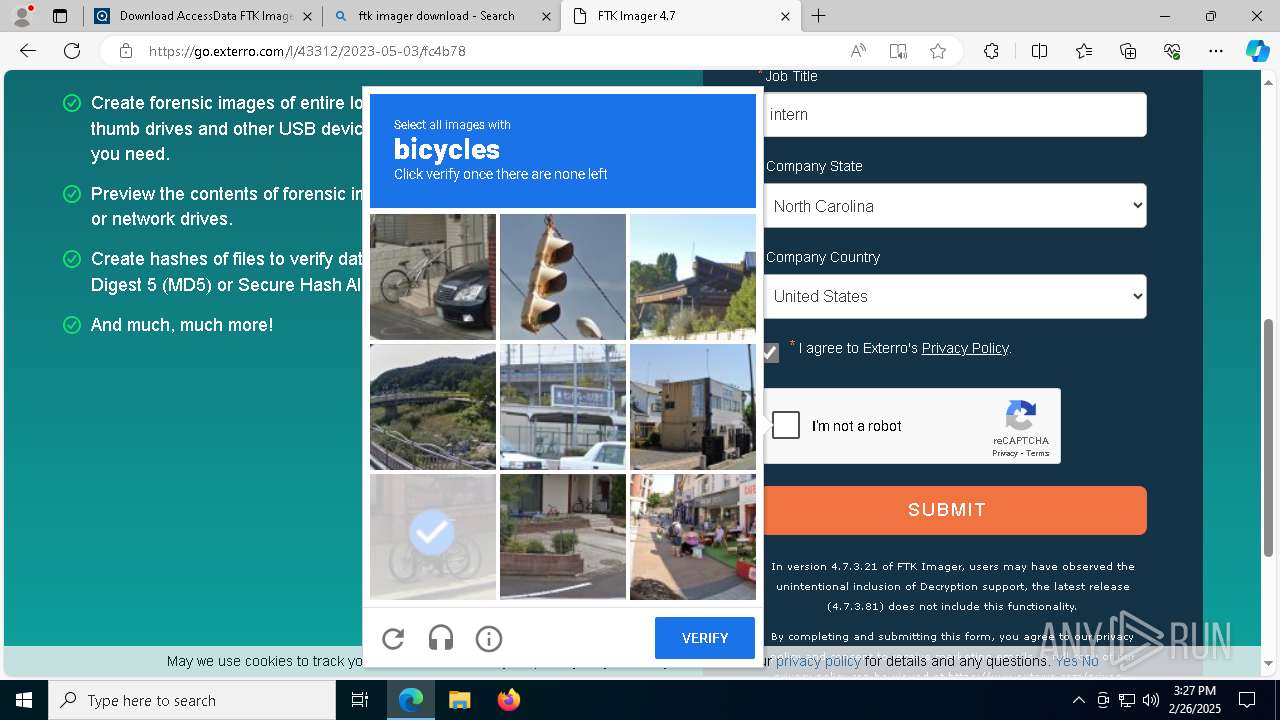Open notification center
The height and width of the screenshot is (720, 1280).
(x=1247, y=700)
